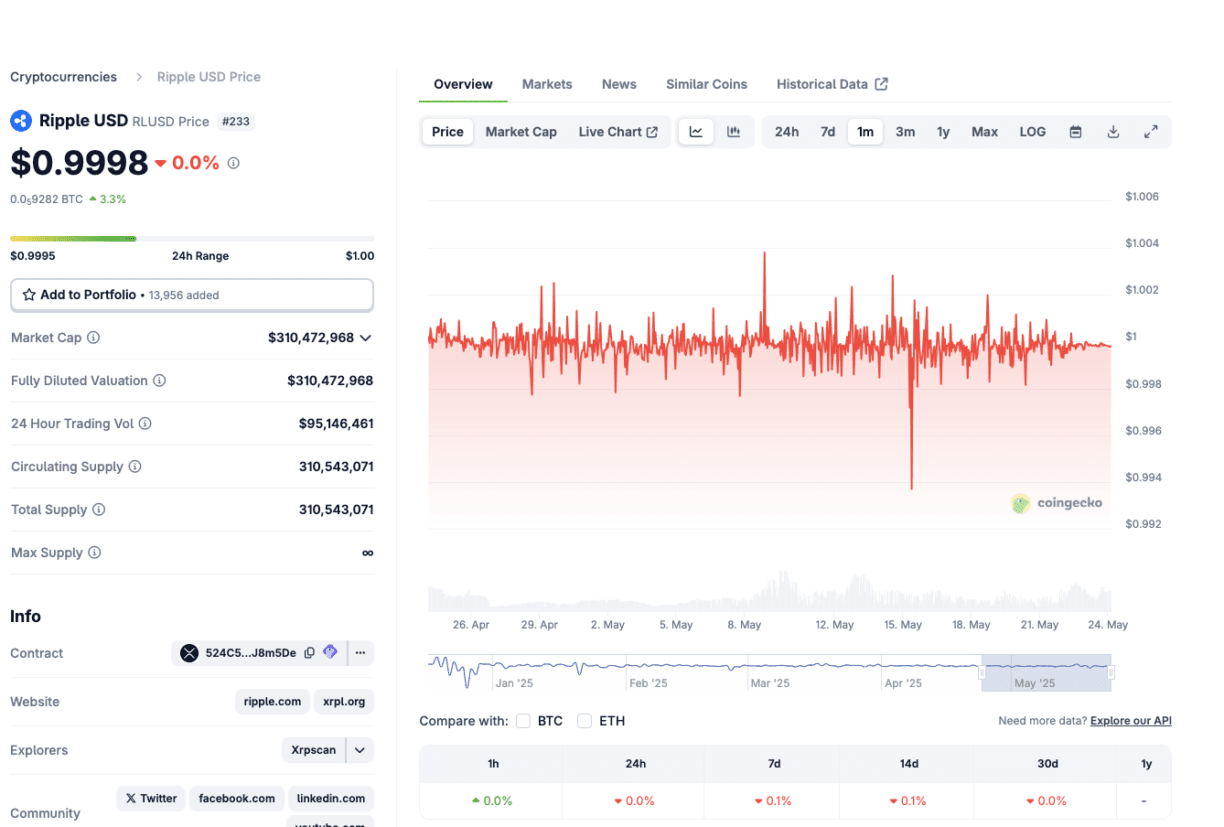Open the Cryptocurrencies breadcrumb link
The height and width of the screenshot is (827, 1224).
pyautogui.click(x=63, y=77)
